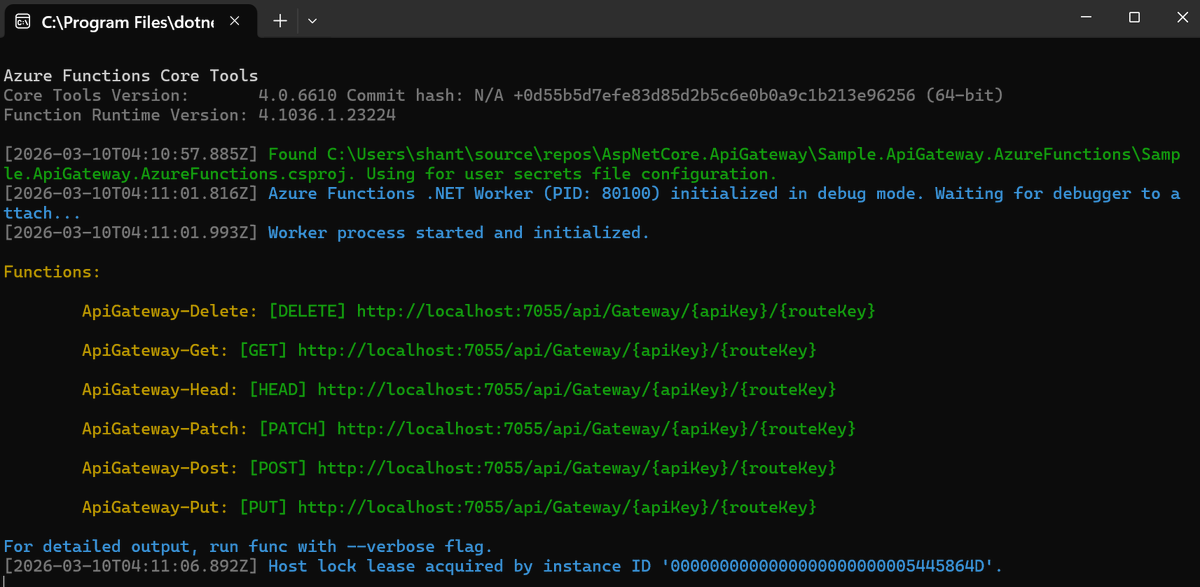Click "Azure Functions .NET Worker (PID: 80100)" text

[464, 193]
